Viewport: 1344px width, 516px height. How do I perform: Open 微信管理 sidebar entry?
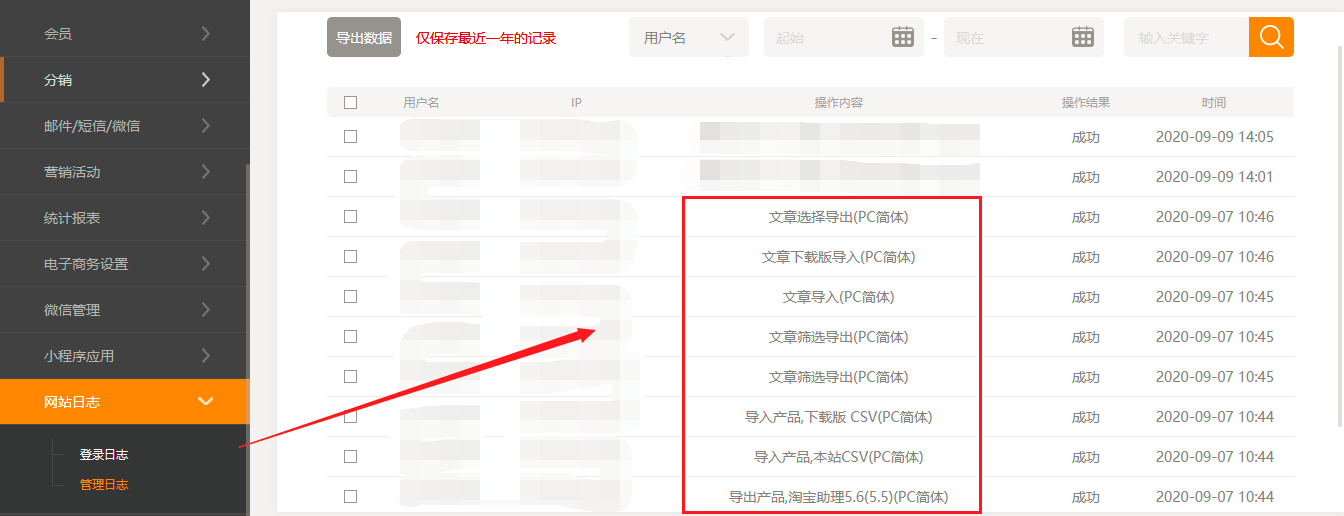pyautogui.click(x=124, y=310)
